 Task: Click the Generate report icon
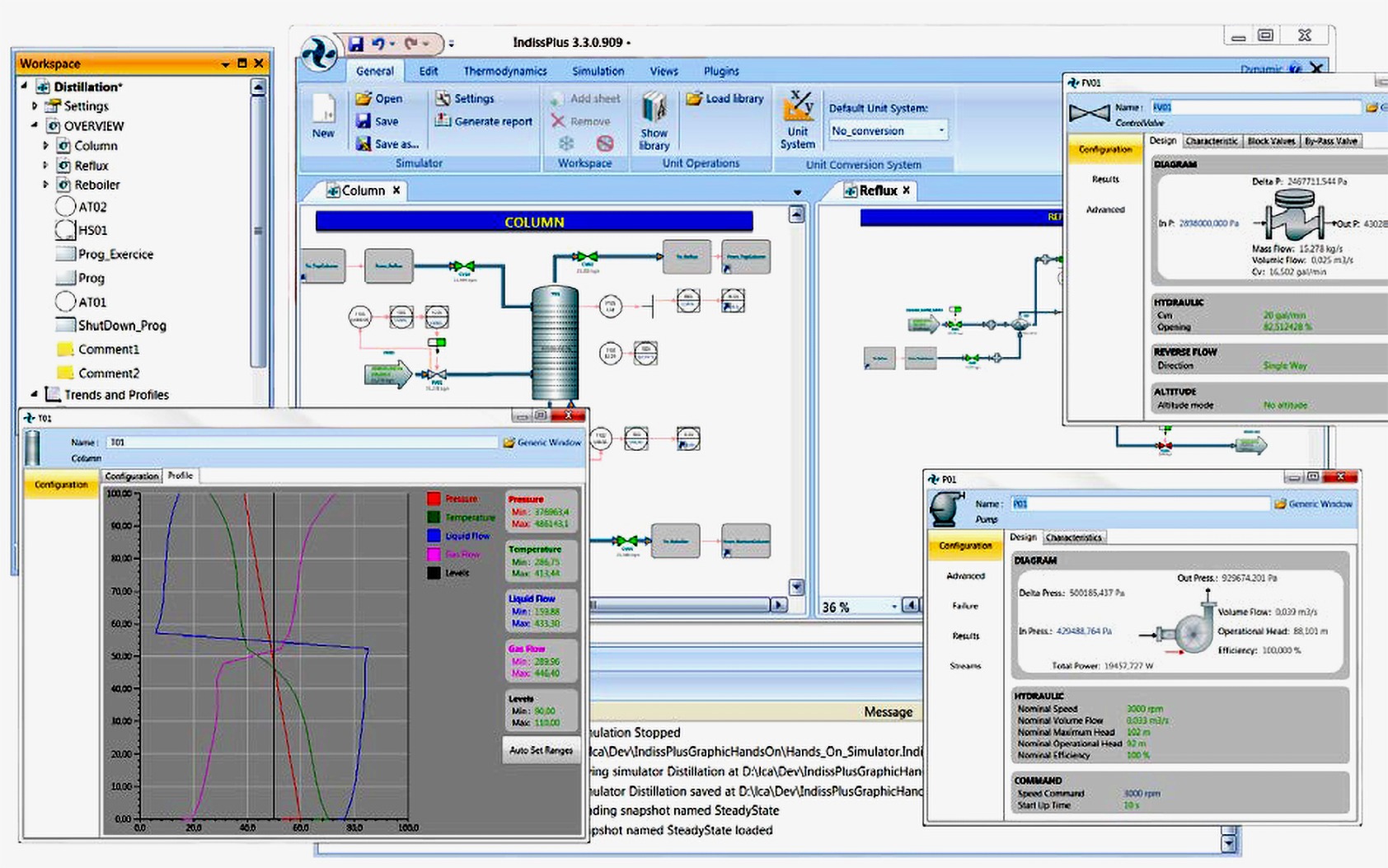click(x=443, y=121)
